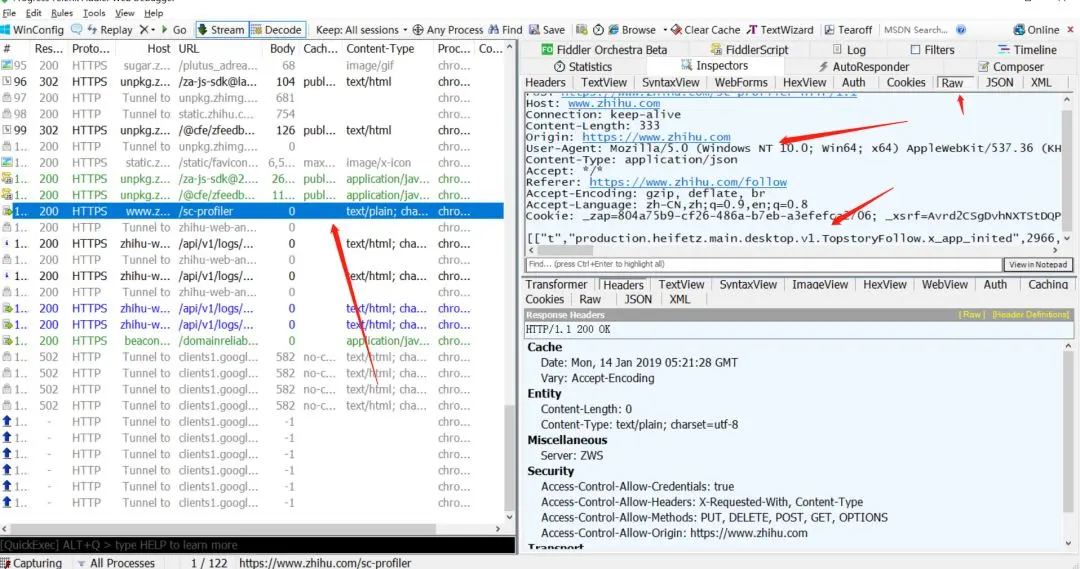The image size is (1080, 569).
Task: Sort sessions by Body column
Action: click(282, 49)
